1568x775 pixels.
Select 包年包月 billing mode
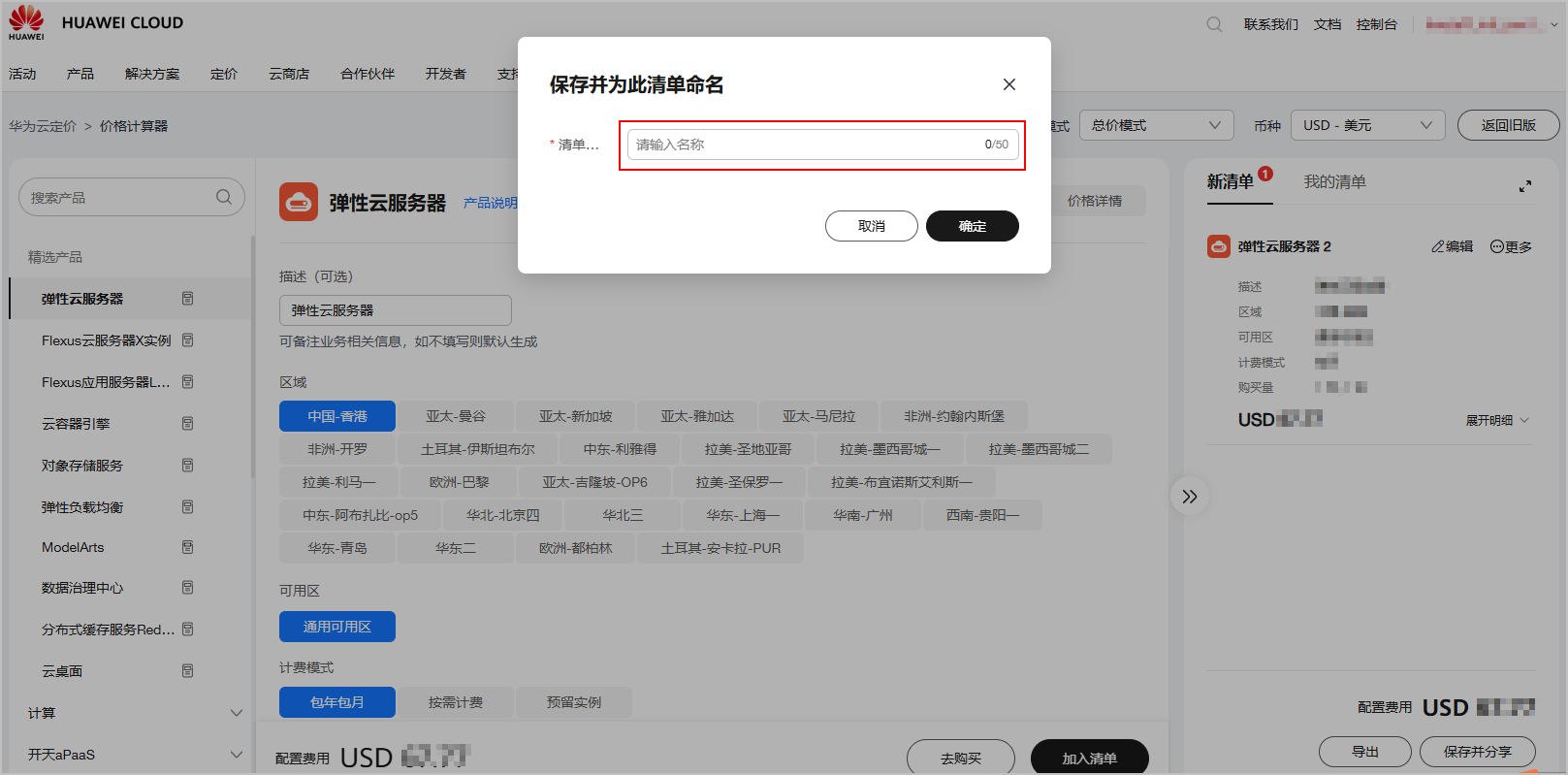337,702
